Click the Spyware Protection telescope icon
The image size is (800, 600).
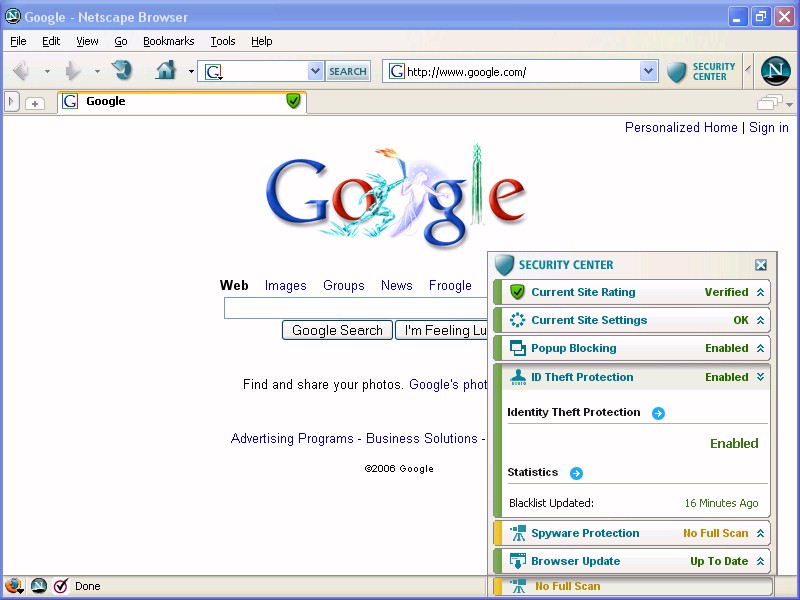pos(518,533)
